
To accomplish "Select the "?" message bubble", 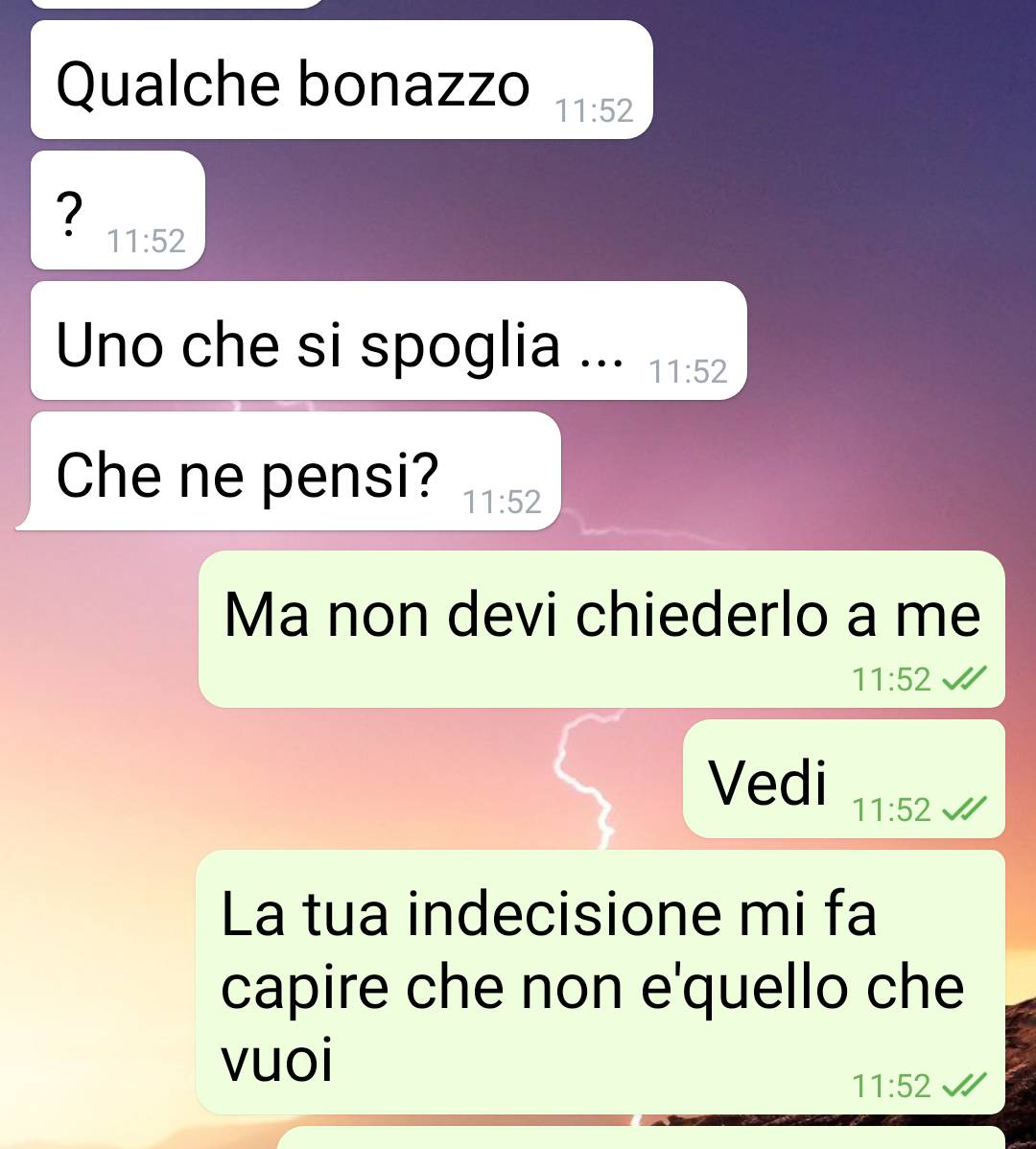I will click(117, 210).
